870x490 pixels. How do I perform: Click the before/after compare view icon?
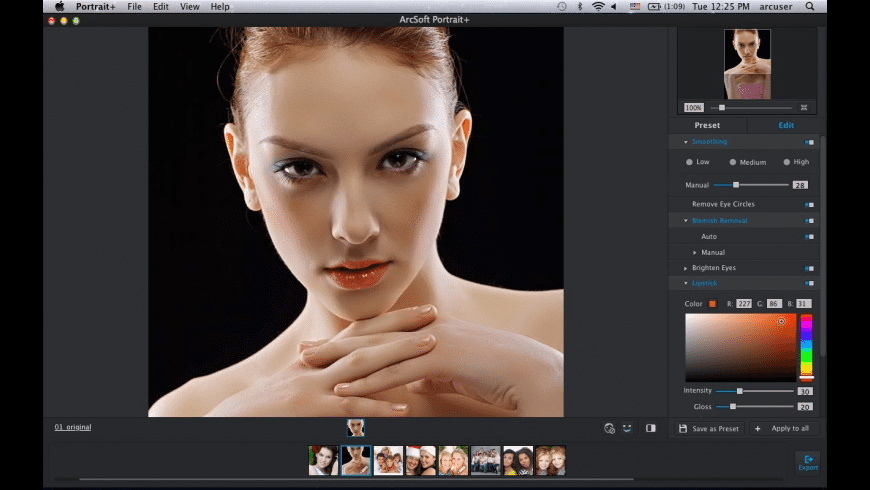click(x=651, y=428)
